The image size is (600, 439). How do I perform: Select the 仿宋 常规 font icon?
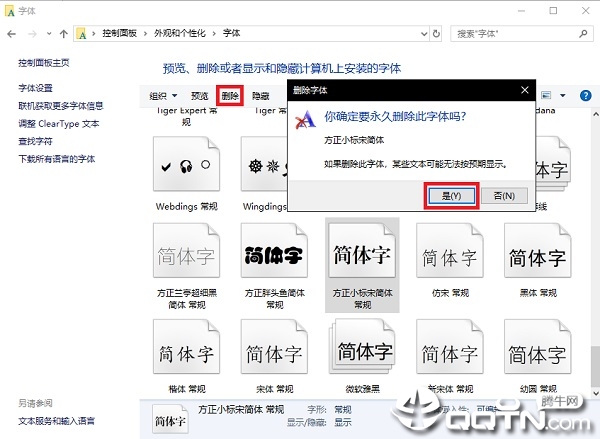tap(449, 255)
